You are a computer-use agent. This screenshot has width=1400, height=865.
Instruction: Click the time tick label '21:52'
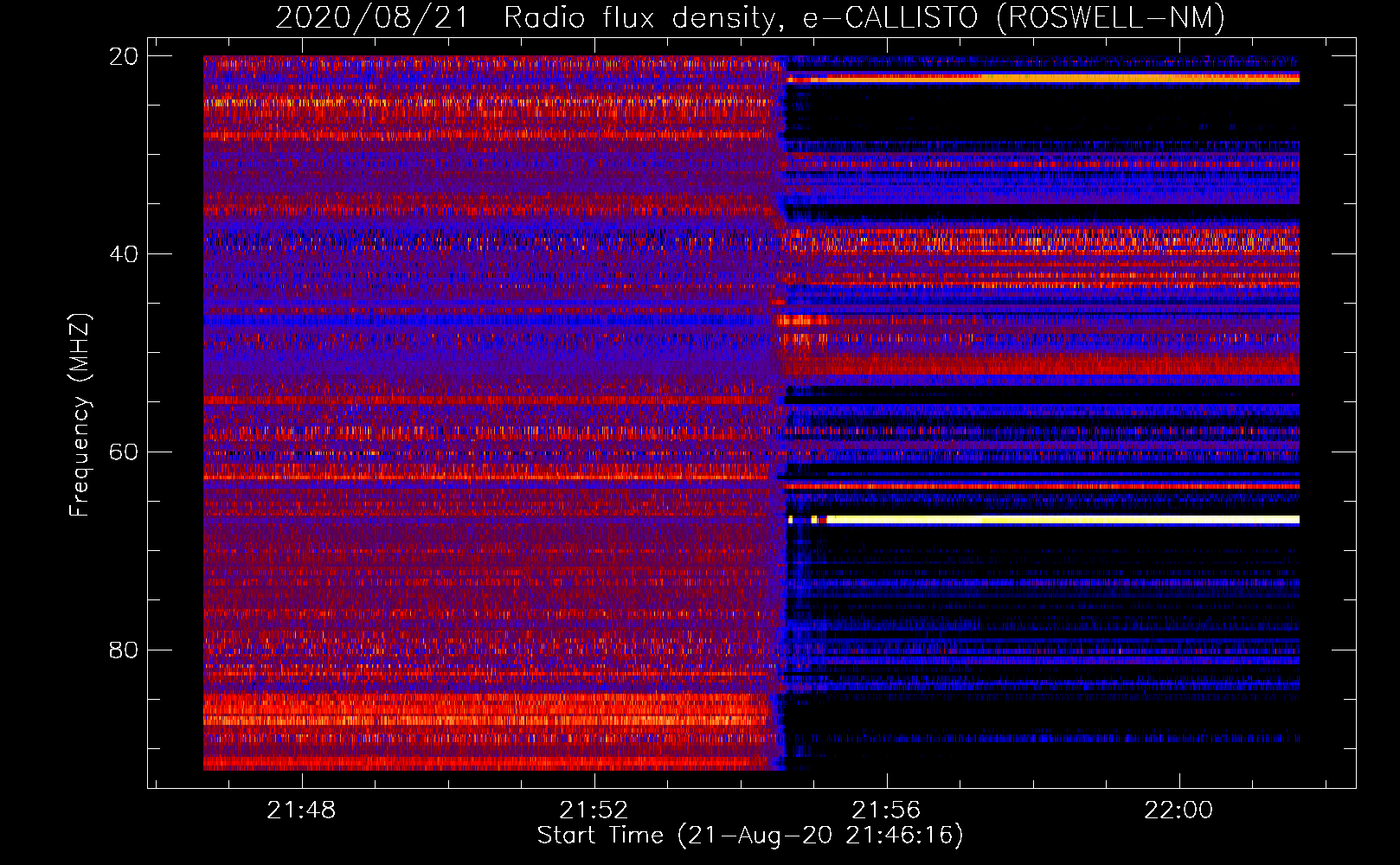tap(594, 811)
